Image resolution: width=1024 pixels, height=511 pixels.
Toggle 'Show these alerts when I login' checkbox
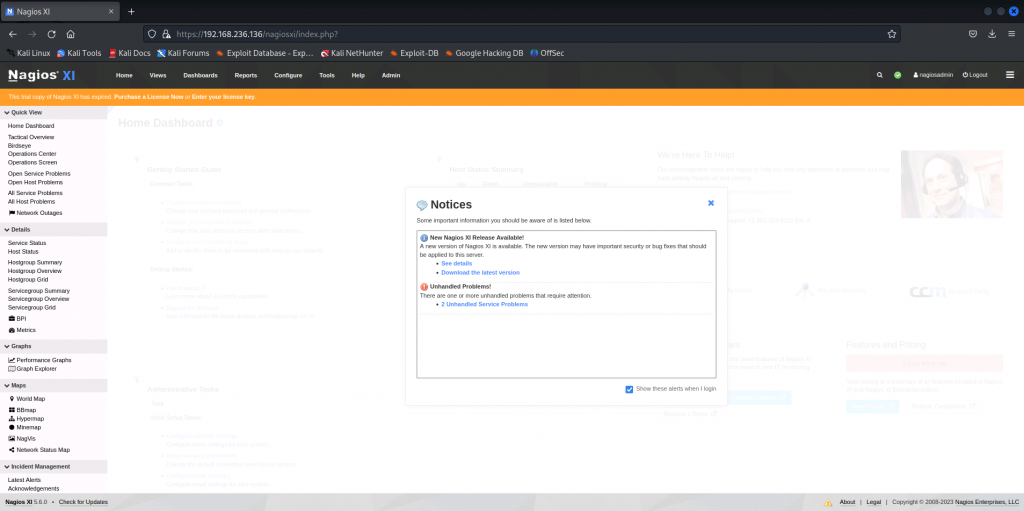(x=630, y=389)
